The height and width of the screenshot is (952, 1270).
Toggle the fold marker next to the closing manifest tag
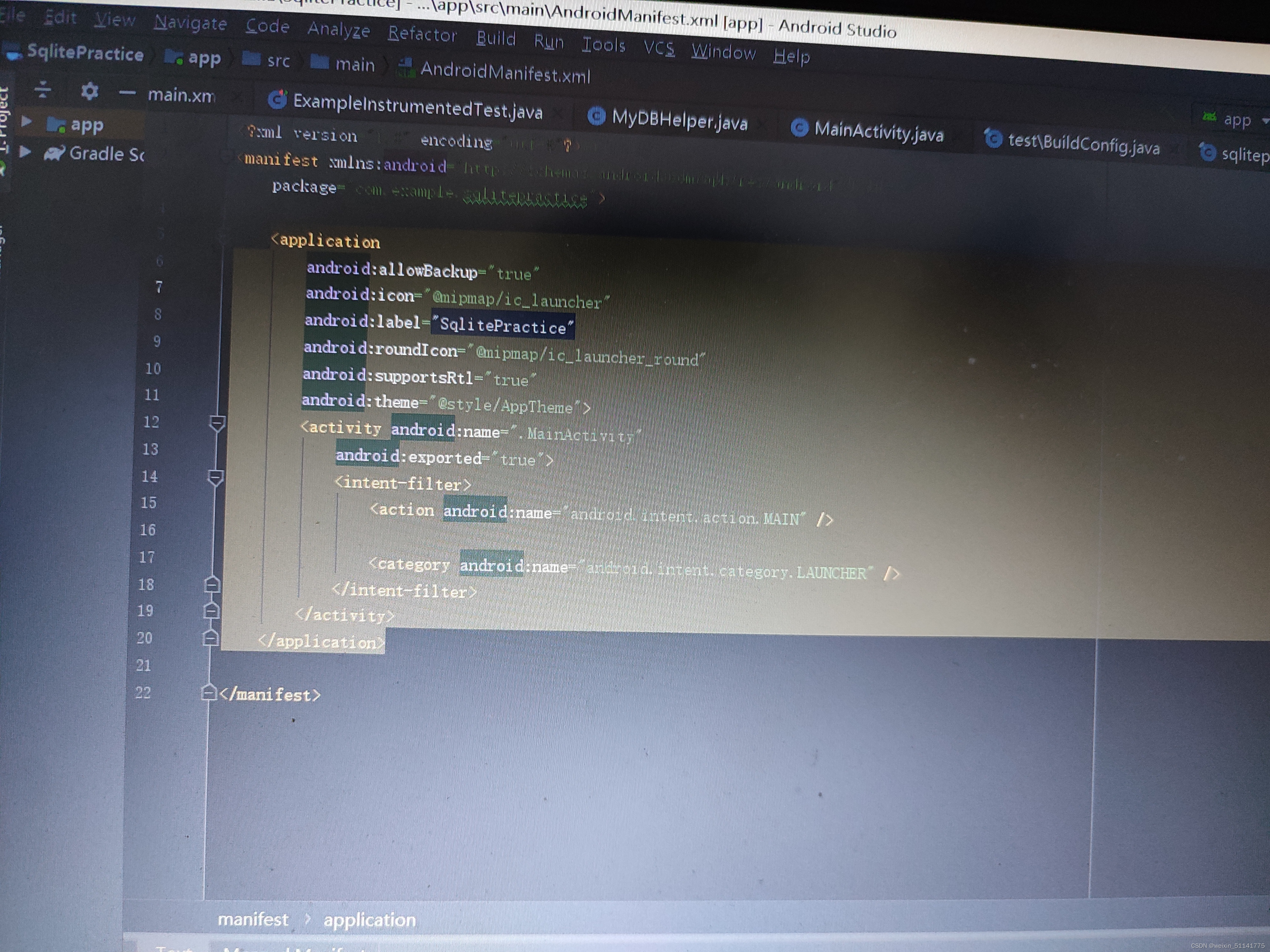[x=208, y=693]
